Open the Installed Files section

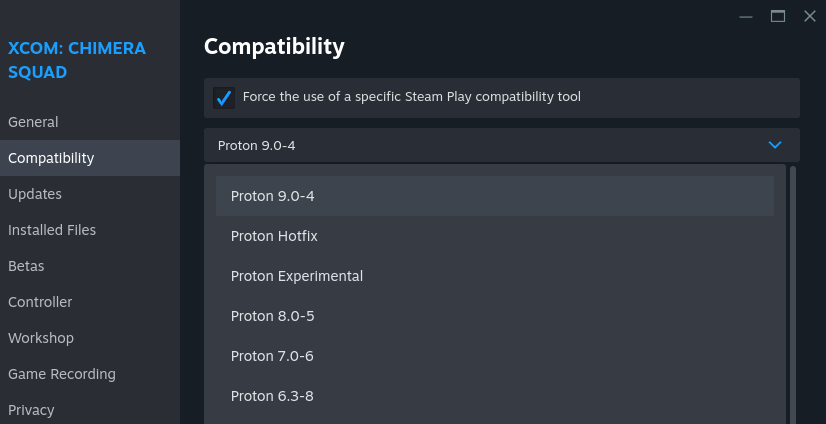[x=52, y=230]
